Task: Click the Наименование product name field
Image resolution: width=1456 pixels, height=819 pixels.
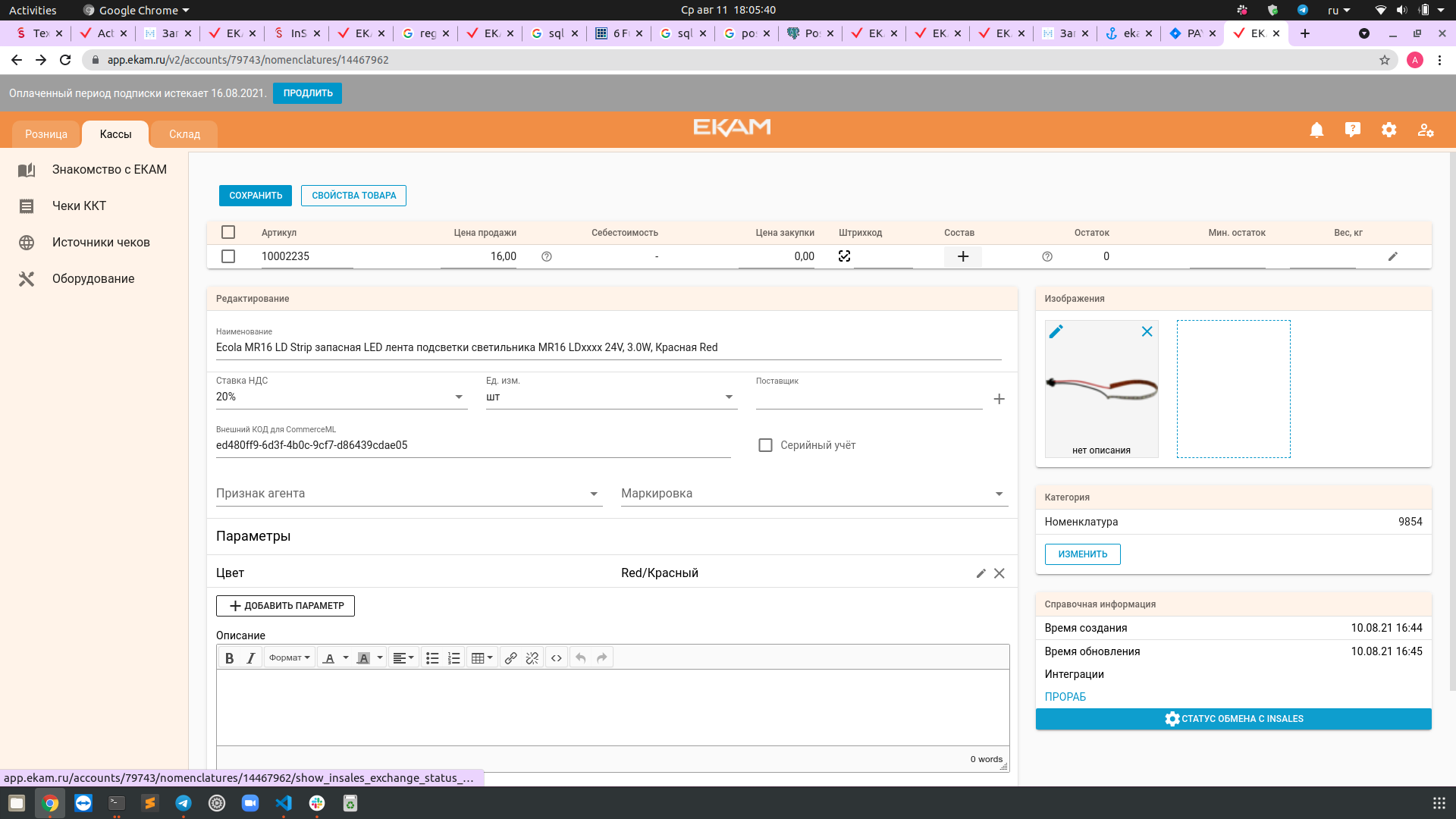Action: point(608,348)
